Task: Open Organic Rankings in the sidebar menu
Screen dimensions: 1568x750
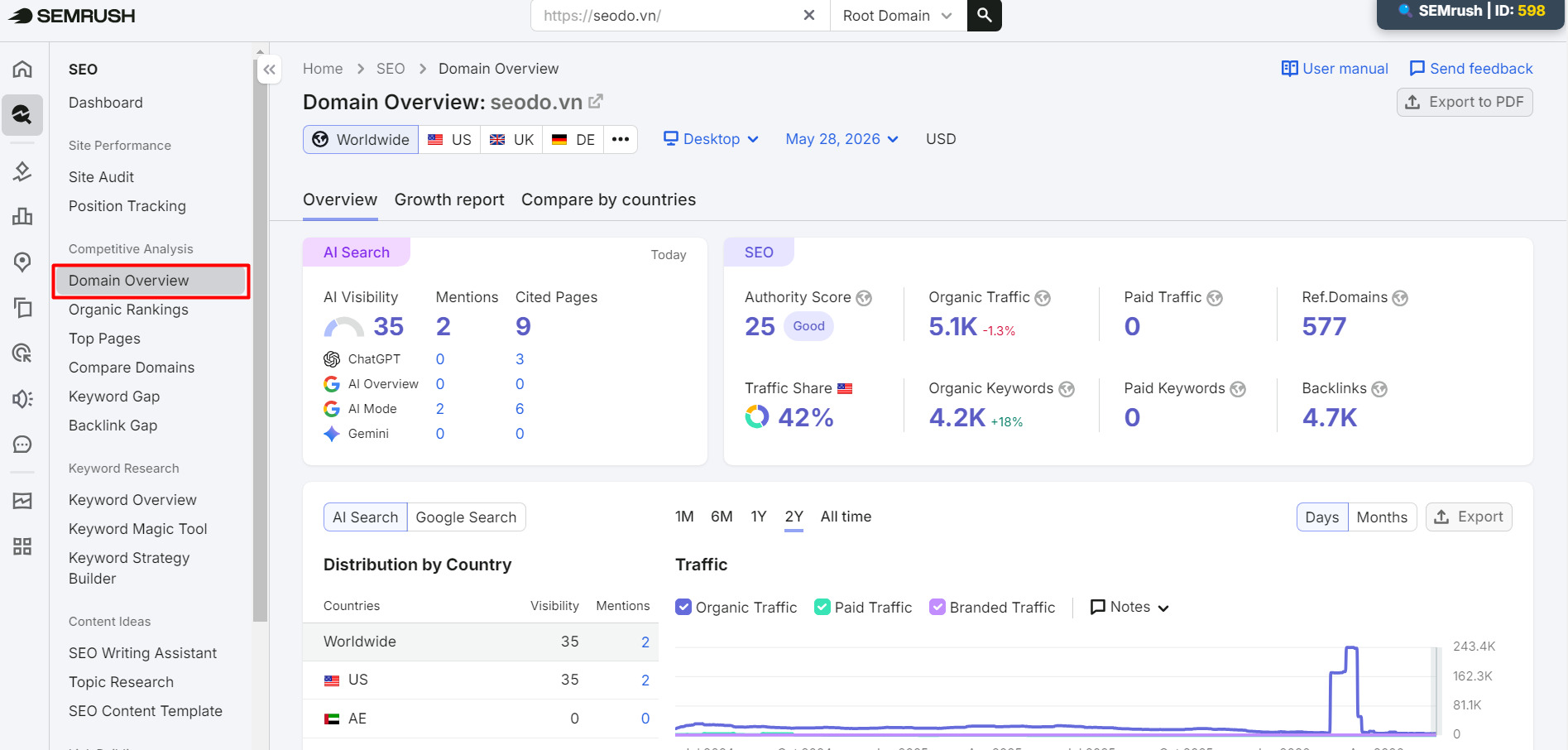Action: pos(128,310)
